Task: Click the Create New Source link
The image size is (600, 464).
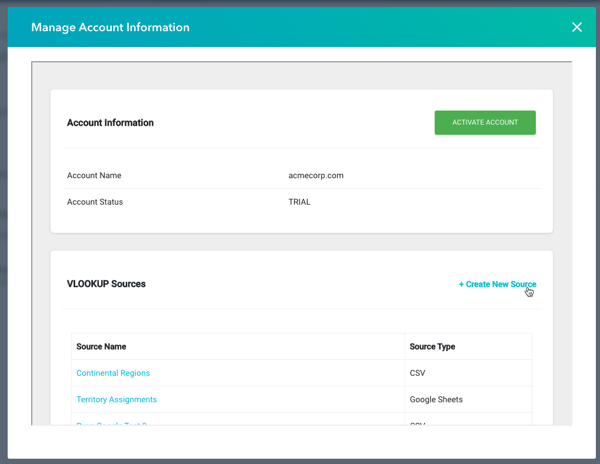Action: [497, 284]
